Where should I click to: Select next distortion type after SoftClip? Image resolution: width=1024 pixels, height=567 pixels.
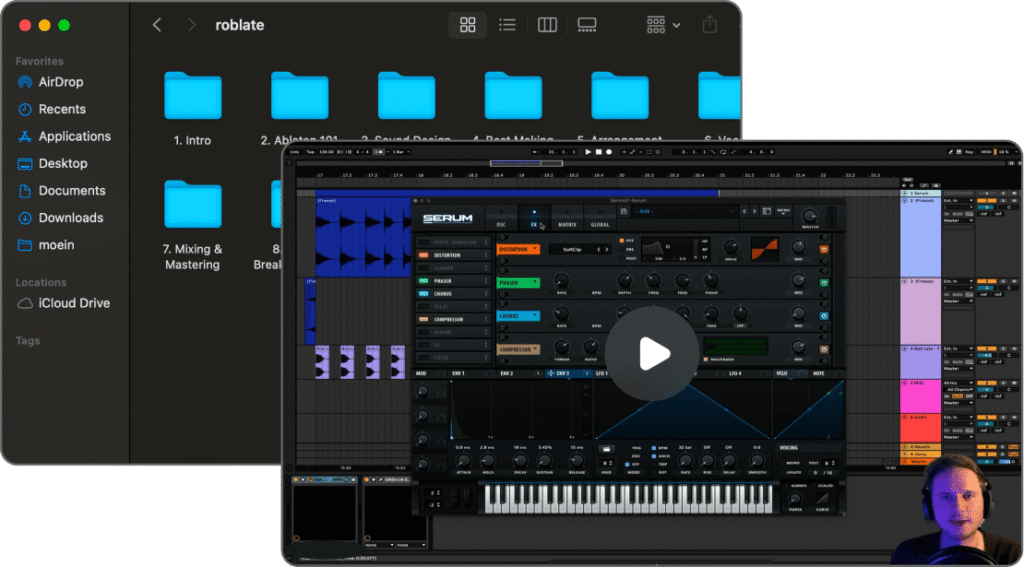pos(607,250)
